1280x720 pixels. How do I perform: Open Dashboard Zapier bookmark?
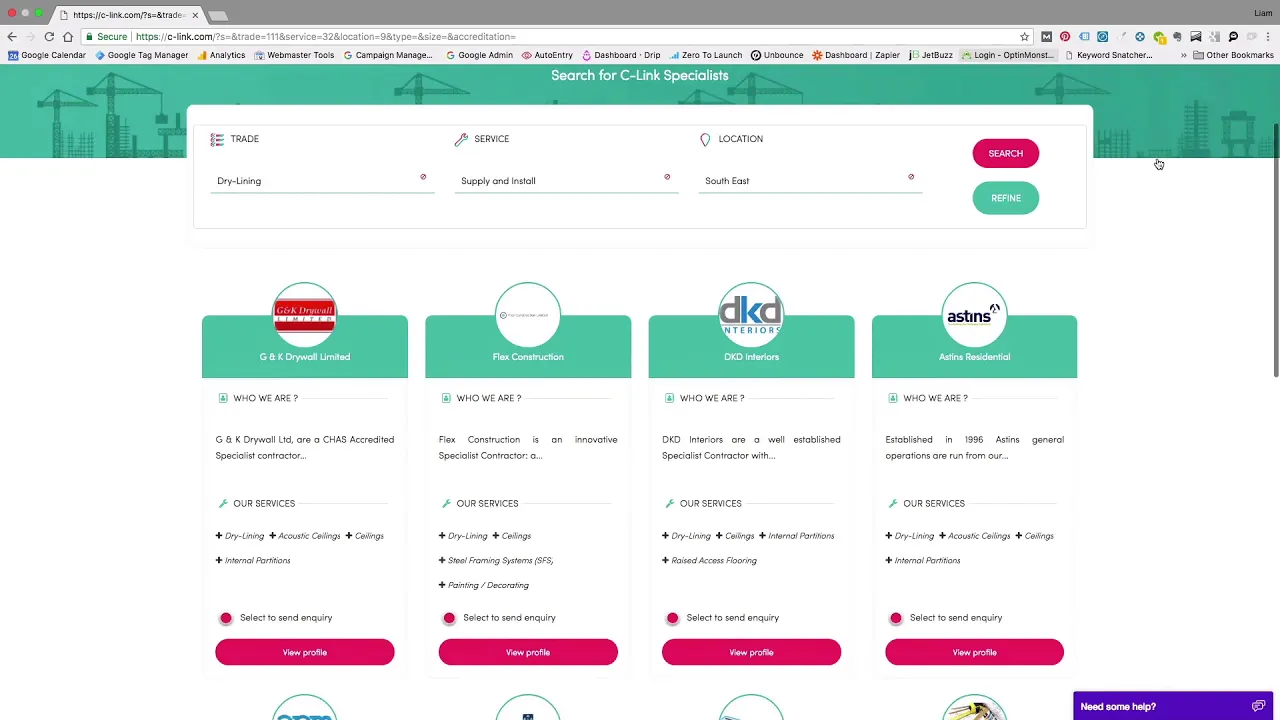pos(856,55)
